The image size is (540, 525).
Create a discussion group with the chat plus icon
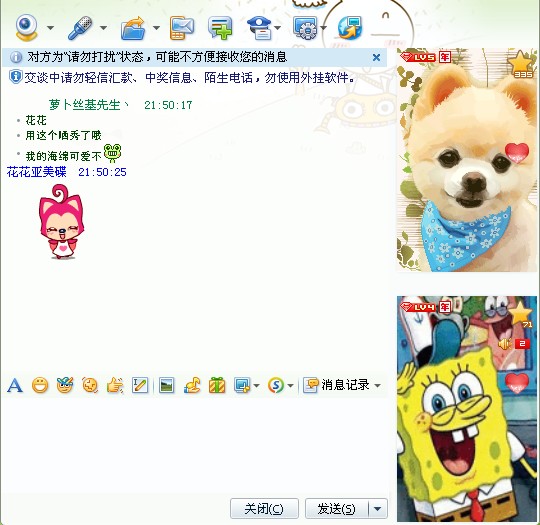click(220, 28)
